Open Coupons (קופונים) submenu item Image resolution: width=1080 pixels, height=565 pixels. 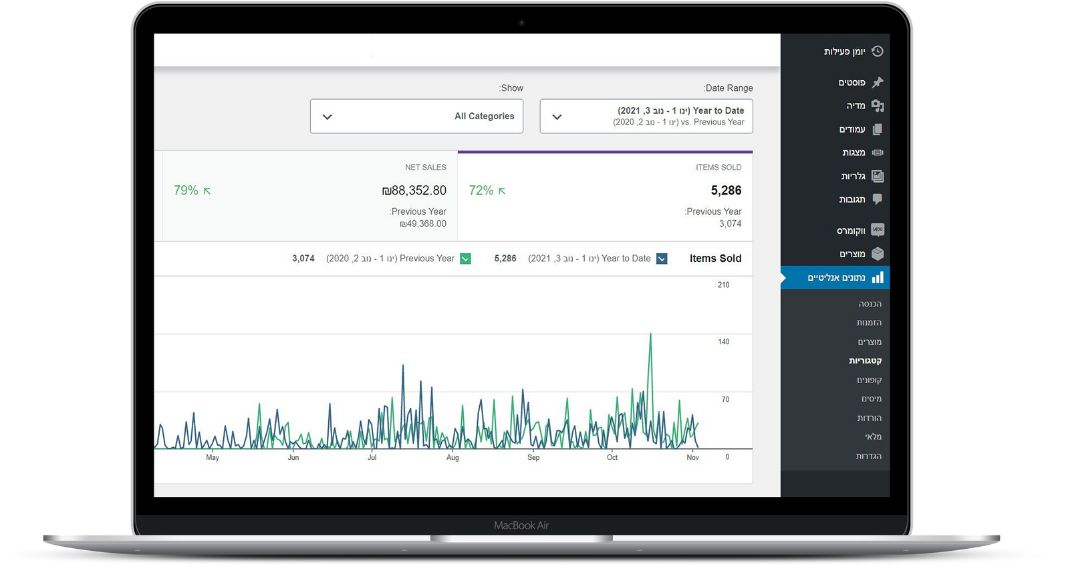[x=869, y=380]
